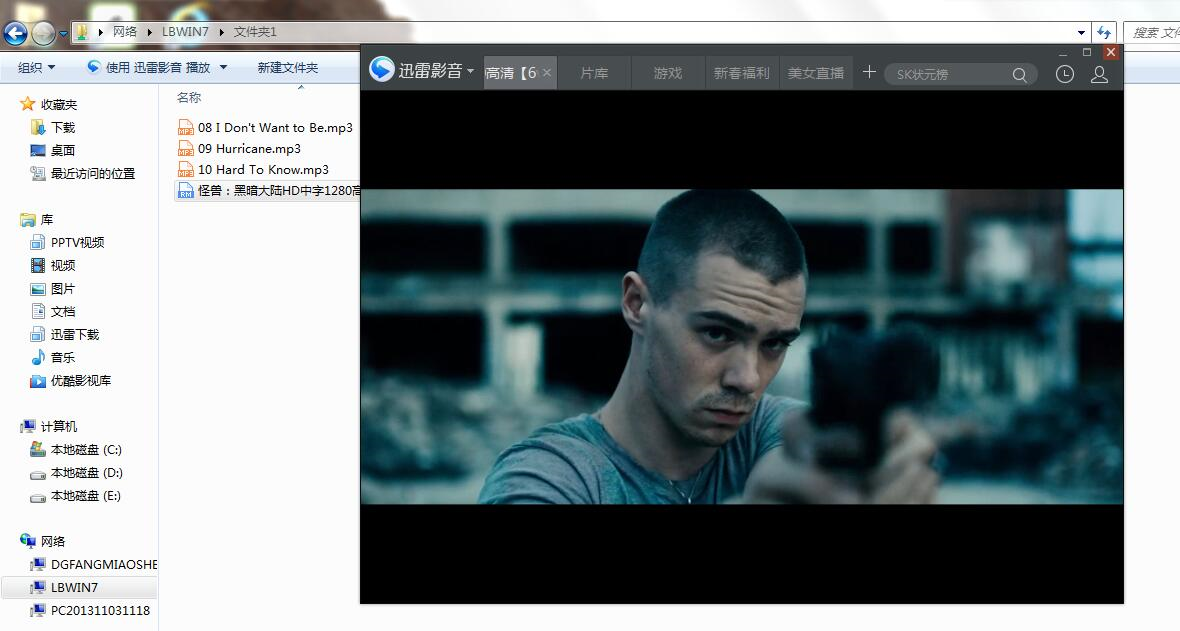Viewport: 1180px width, 631px height.
Task: Click 新建文件夹 button
Action: pos(287,68)
